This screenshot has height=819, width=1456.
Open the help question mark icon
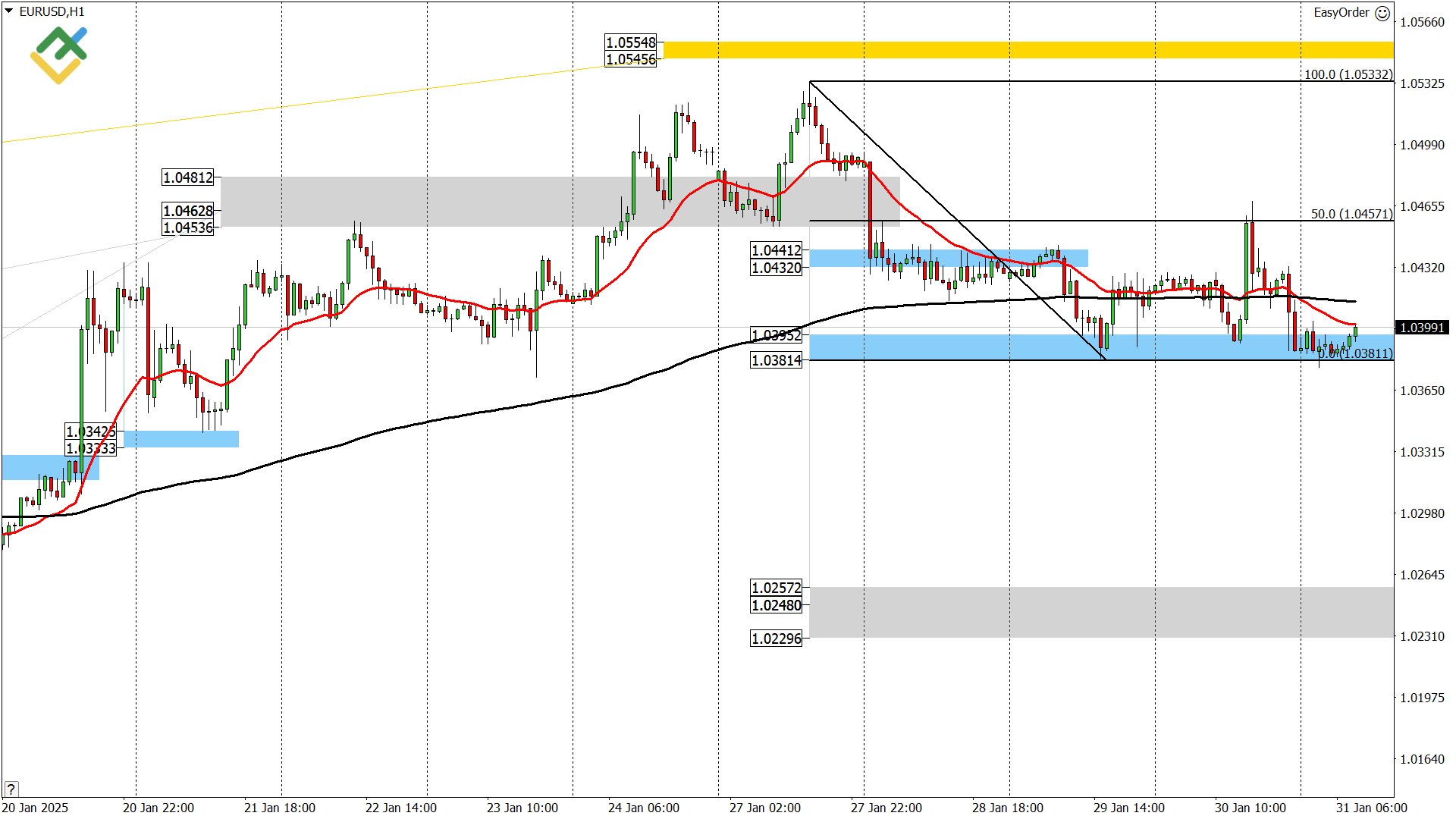(11, 789)
